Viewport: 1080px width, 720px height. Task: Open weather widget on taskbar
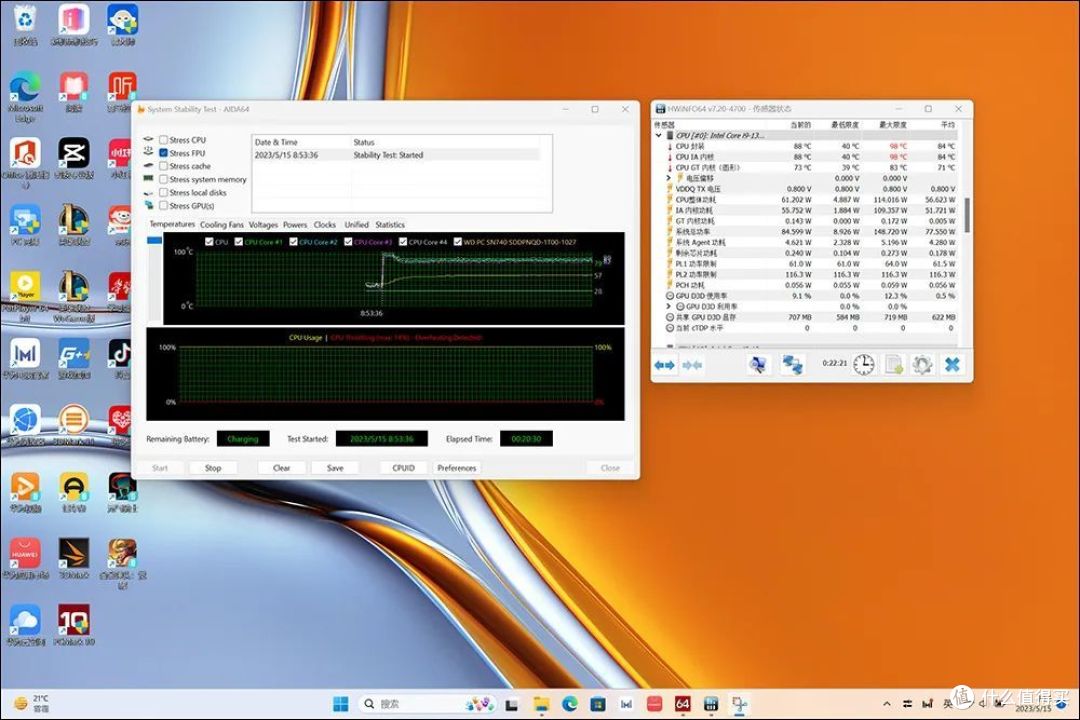click(32, 703)
